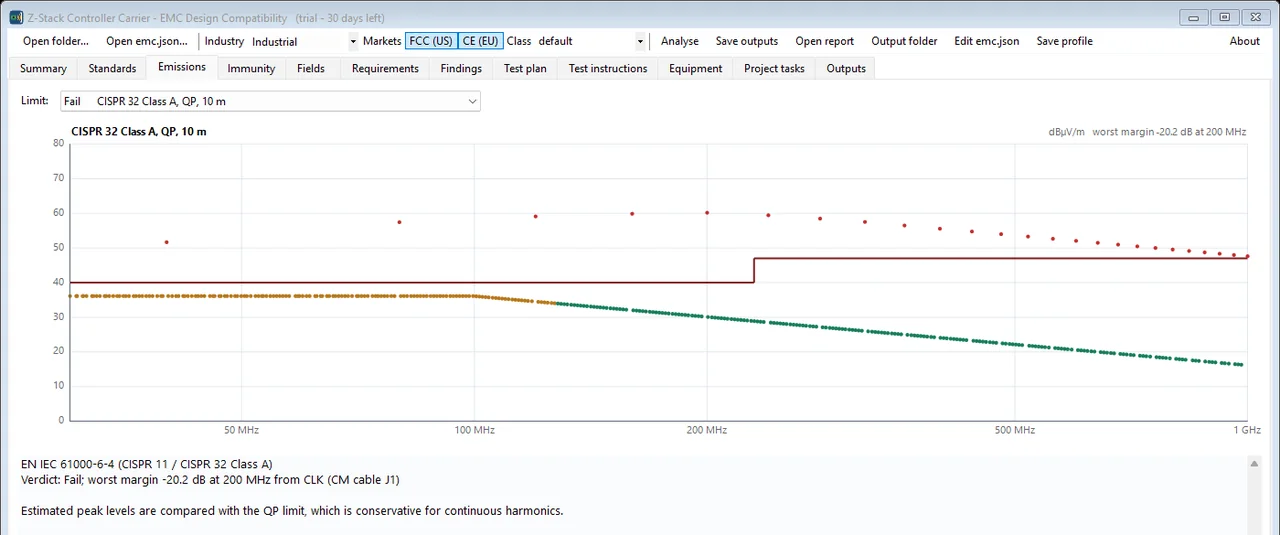Screen dimensions: 1280x535
Task: Click the 500 MHz axis label
Action: (x=1015, y=430)
